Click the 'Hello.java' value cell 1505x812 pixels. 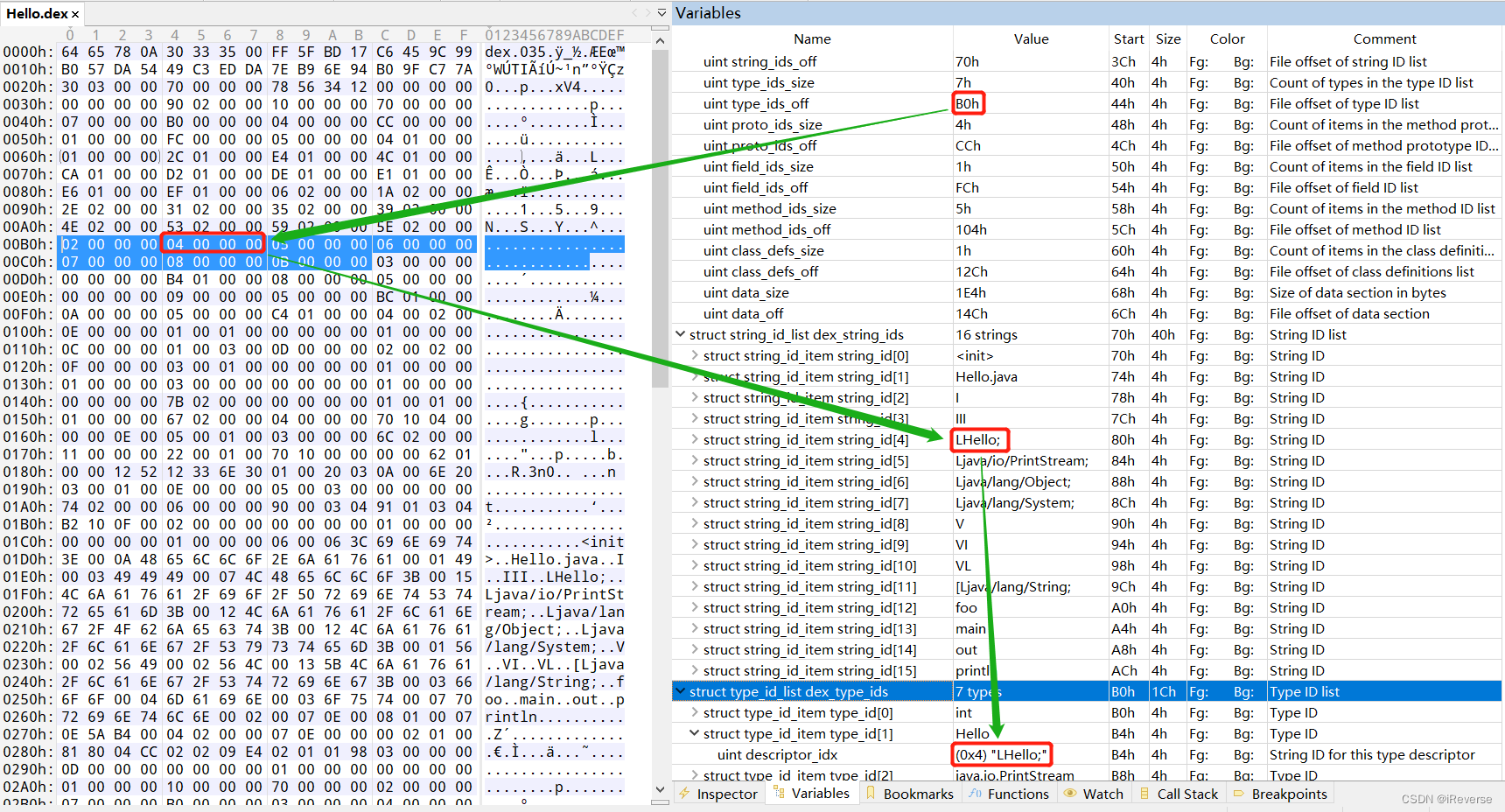[x=1031, y=376]
